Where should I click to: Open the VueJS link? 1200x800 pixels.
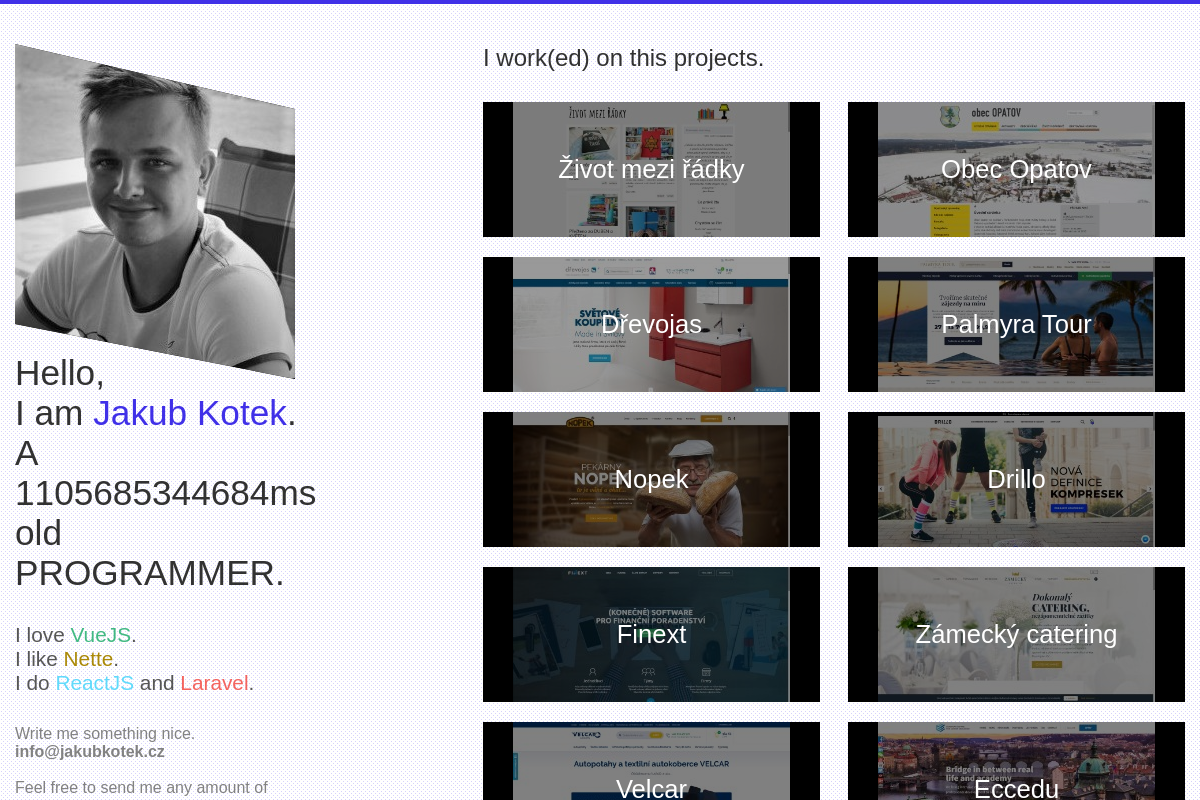point(100,634)
